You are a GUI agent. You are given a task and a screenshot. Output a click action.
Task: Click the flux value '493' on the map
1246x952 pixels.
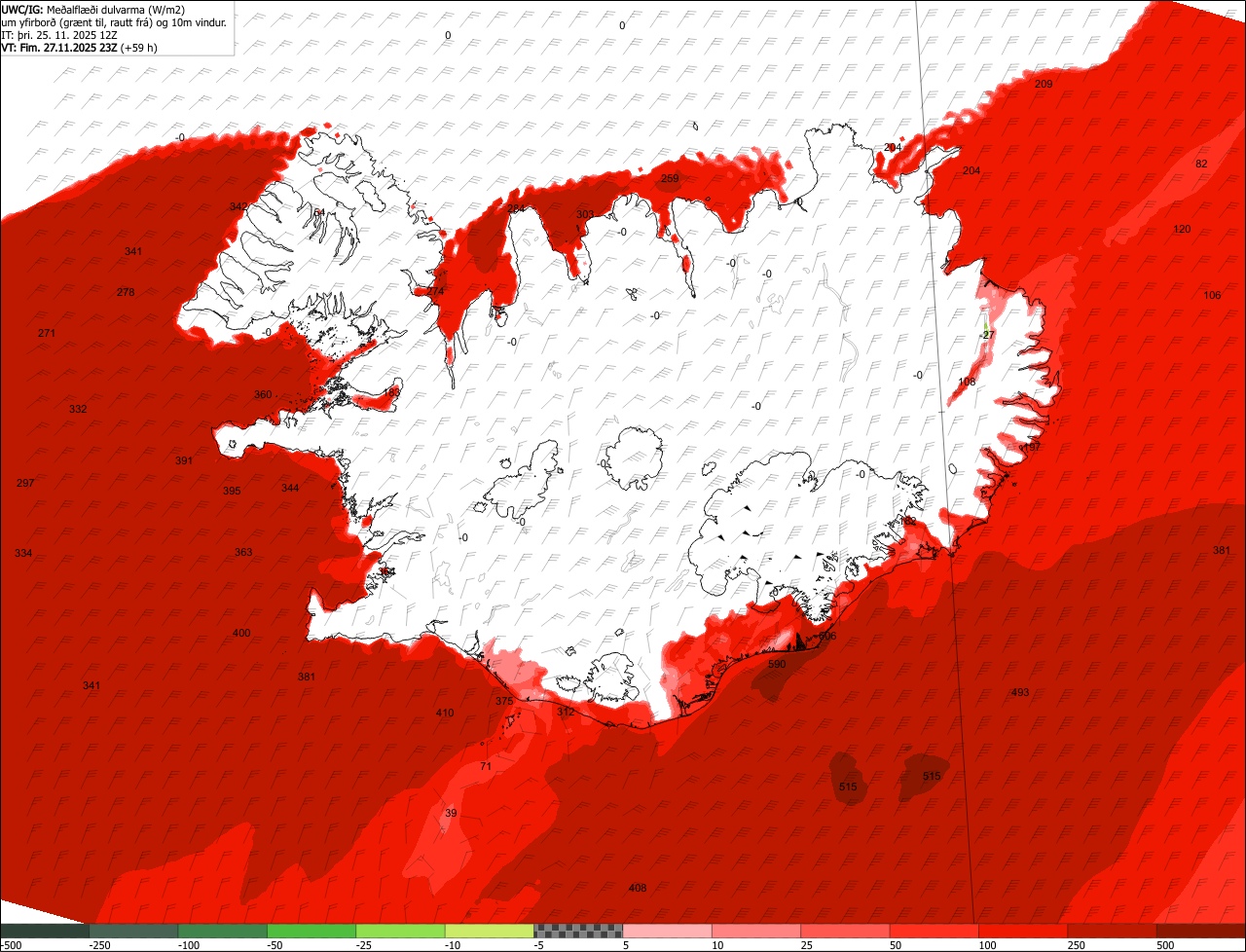(1020, 692)
